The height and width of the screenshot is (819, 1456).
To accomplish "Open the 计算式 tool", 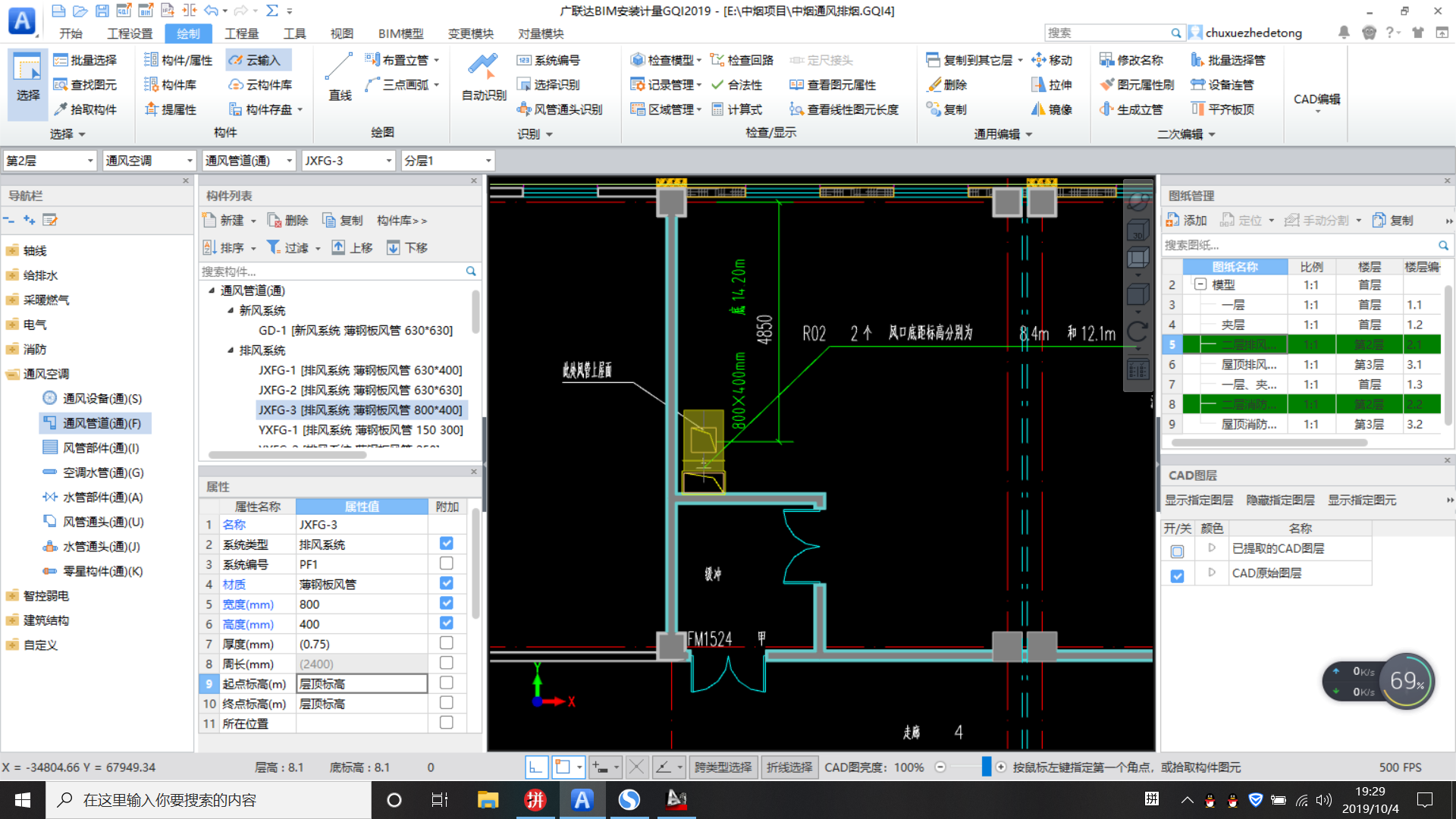I will 736,109.
